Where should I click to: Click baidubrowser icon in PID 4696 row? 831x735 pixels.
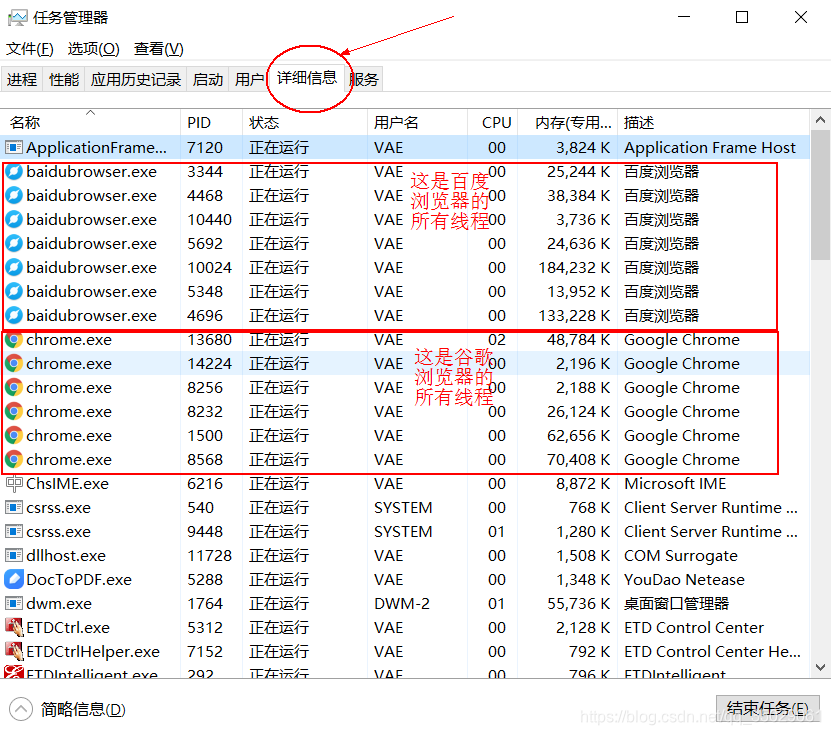[14, 315]
